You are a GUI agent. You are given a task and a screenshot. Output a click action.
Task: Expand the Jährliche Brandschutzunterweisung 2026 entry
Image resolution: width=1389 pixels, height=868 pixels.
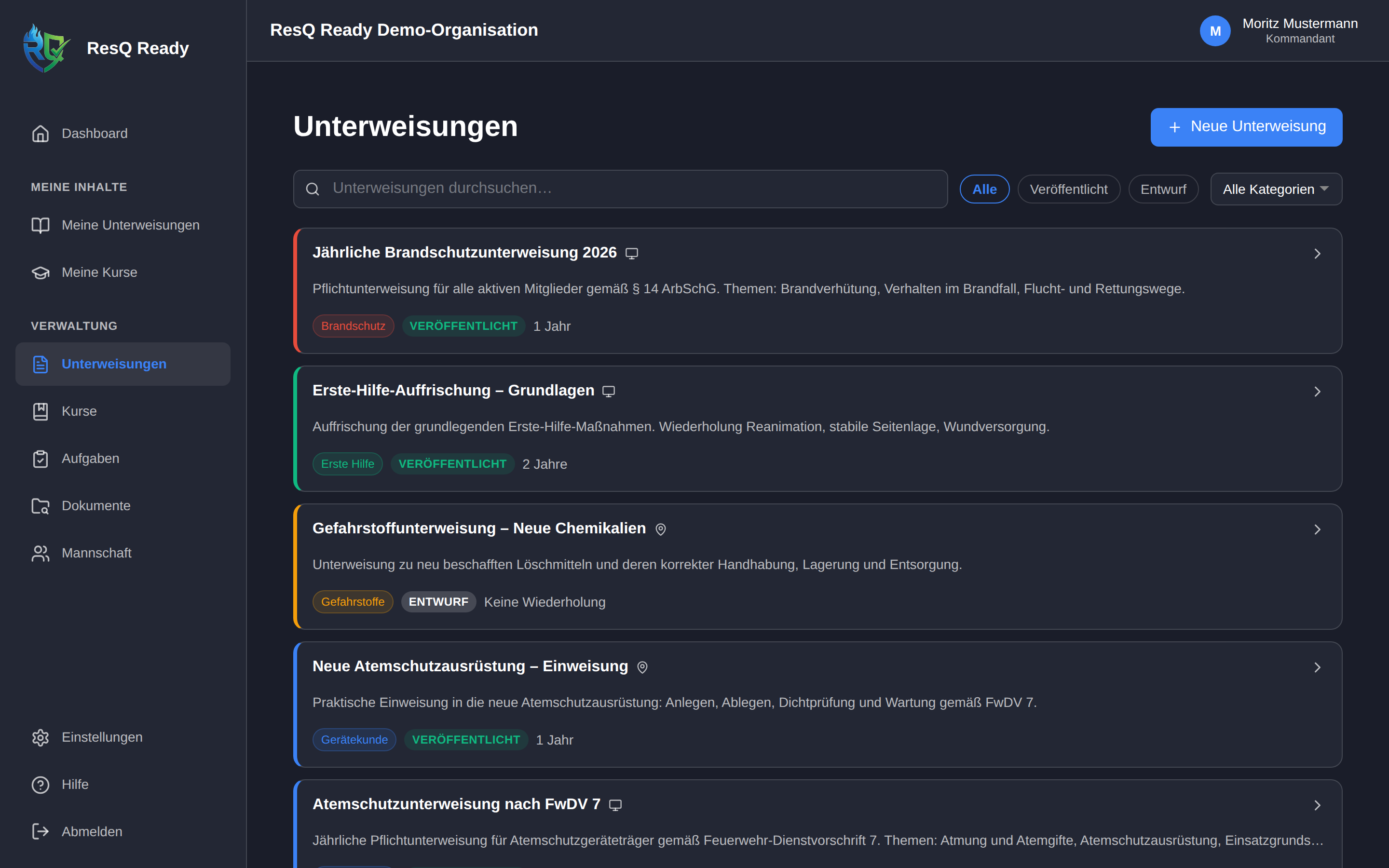pyautogui.click(x=1317, y=253)
